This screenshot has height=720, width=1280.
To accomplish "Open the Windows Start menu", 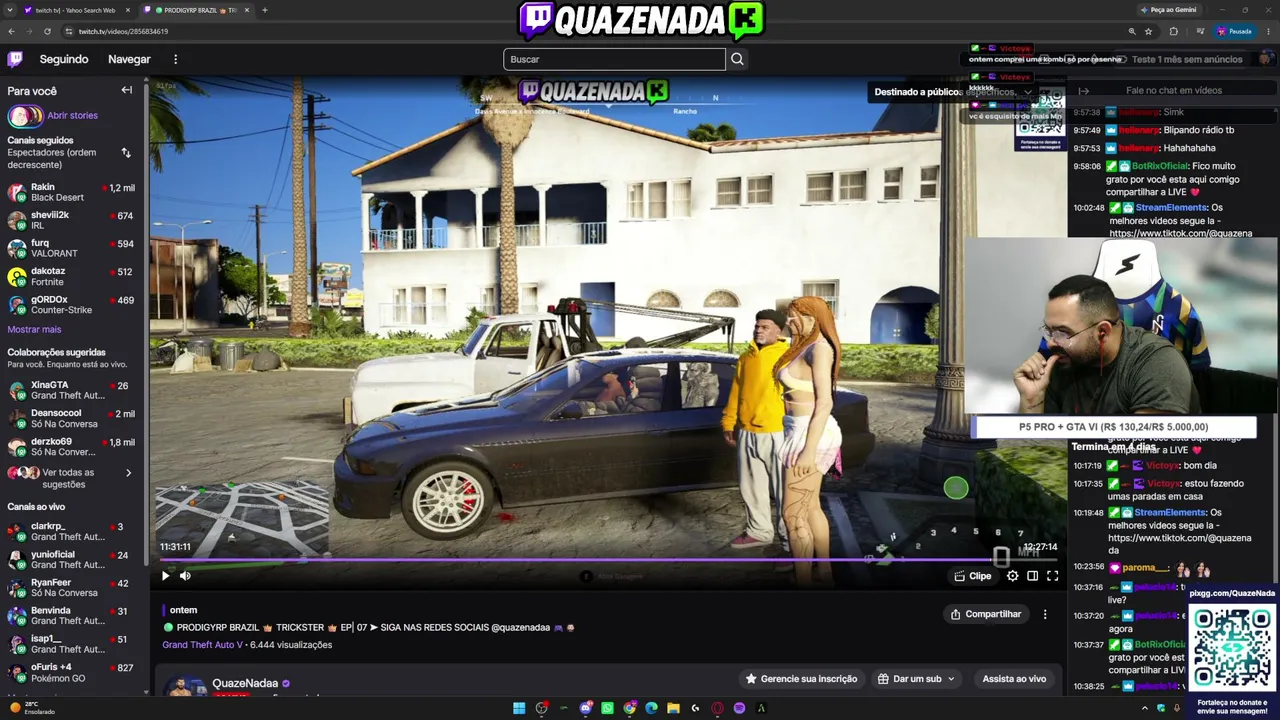I will coord(519,708).
